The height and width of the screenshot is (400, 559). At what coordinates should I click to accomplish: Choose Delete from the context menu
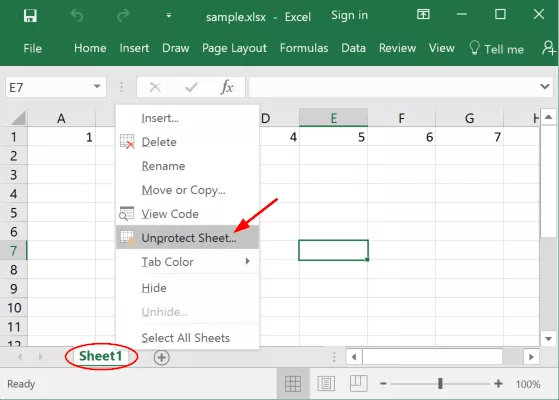click(188, 142)
